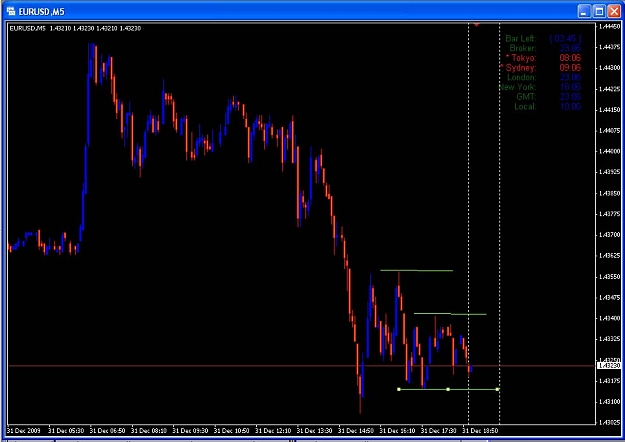The width and height of the screenshot is (625, 442).
Task: Click price axis label 1.43925
Action: pos(609,172)
